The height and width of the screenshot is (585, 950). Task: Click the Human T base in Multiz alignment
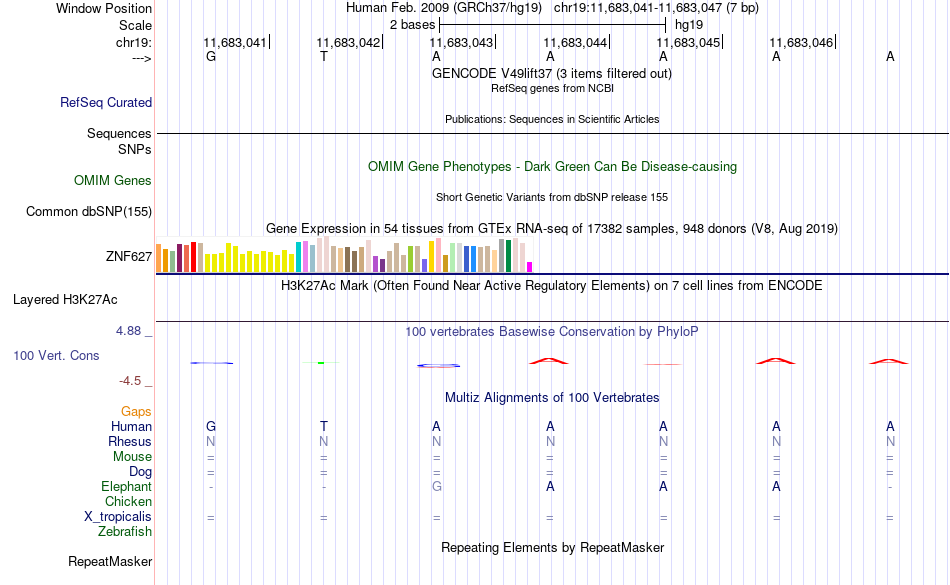324,426
